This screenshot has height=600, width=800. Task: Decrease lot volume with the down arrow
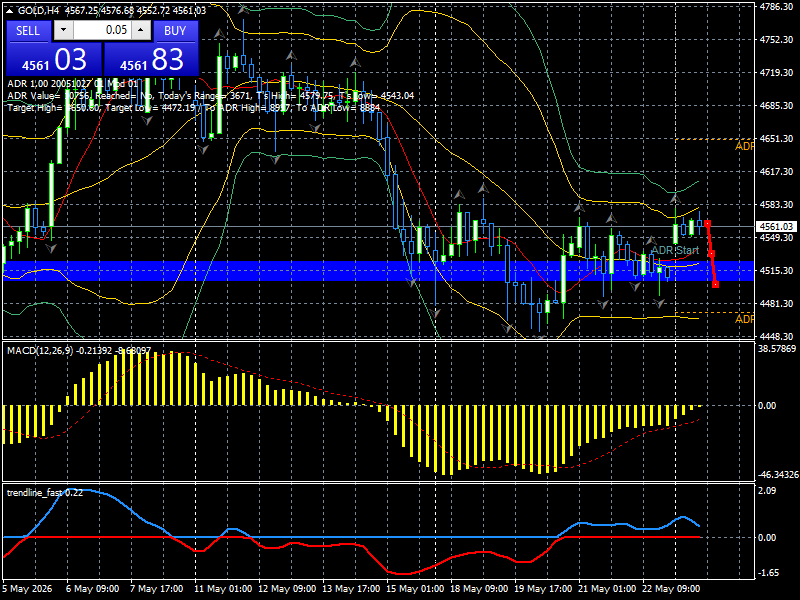pos(63,30)
